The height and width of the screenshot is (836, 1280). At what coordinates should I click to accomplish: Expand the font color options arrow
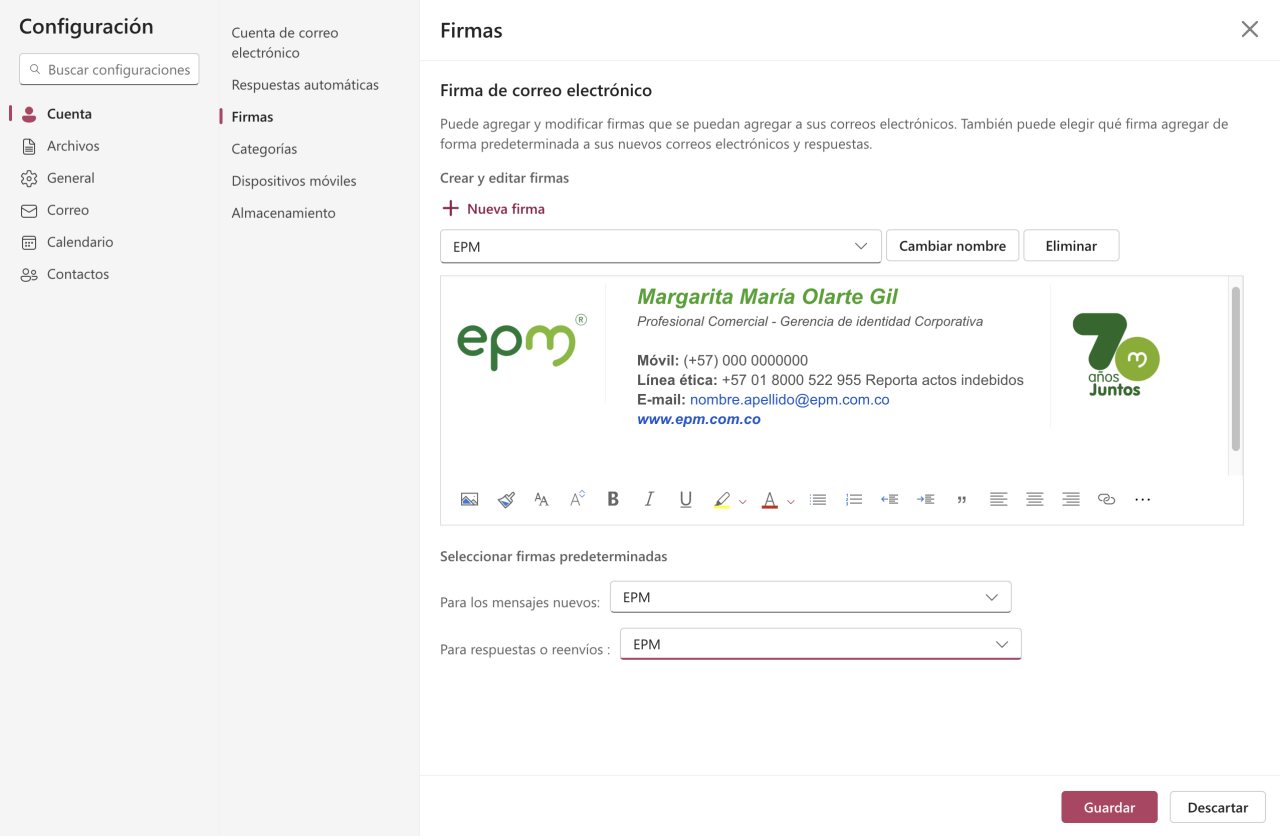click(790, 501)
